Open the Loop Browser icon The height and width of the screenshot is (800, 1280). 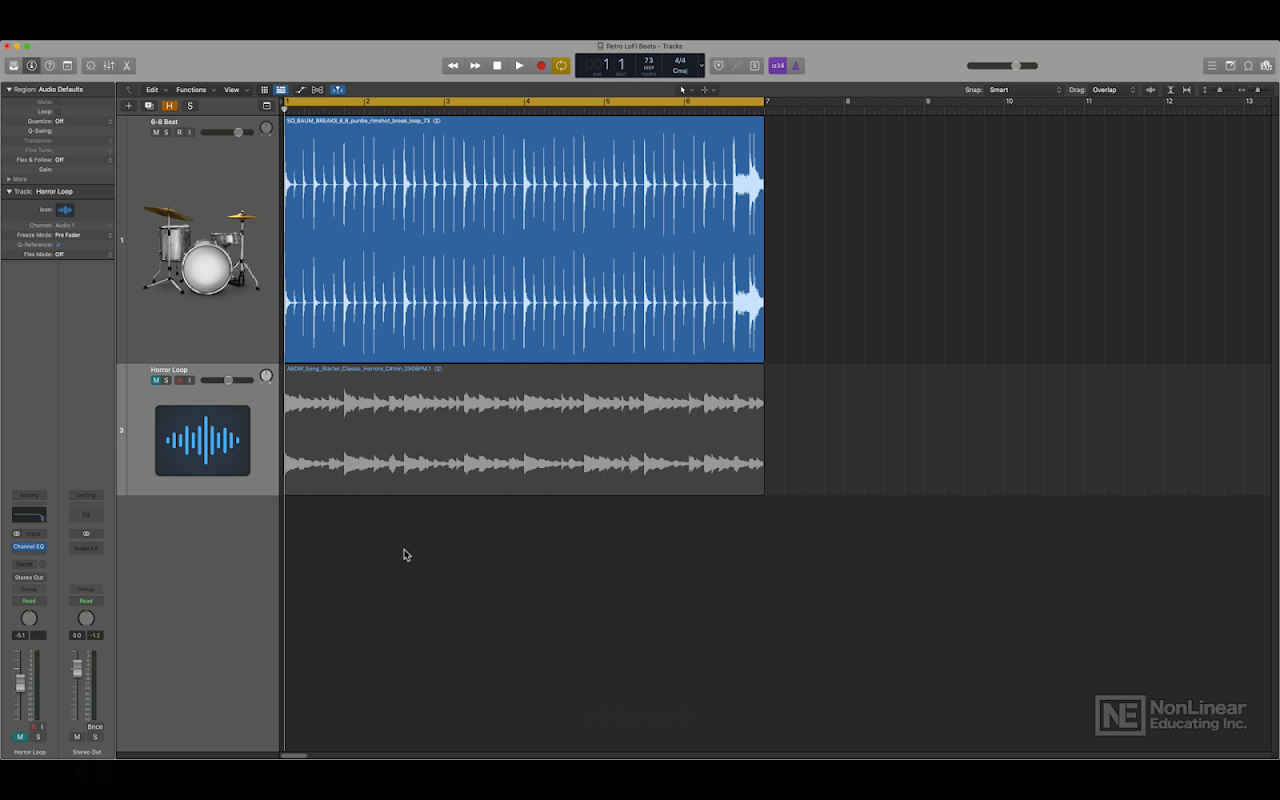click(1248, 66)
